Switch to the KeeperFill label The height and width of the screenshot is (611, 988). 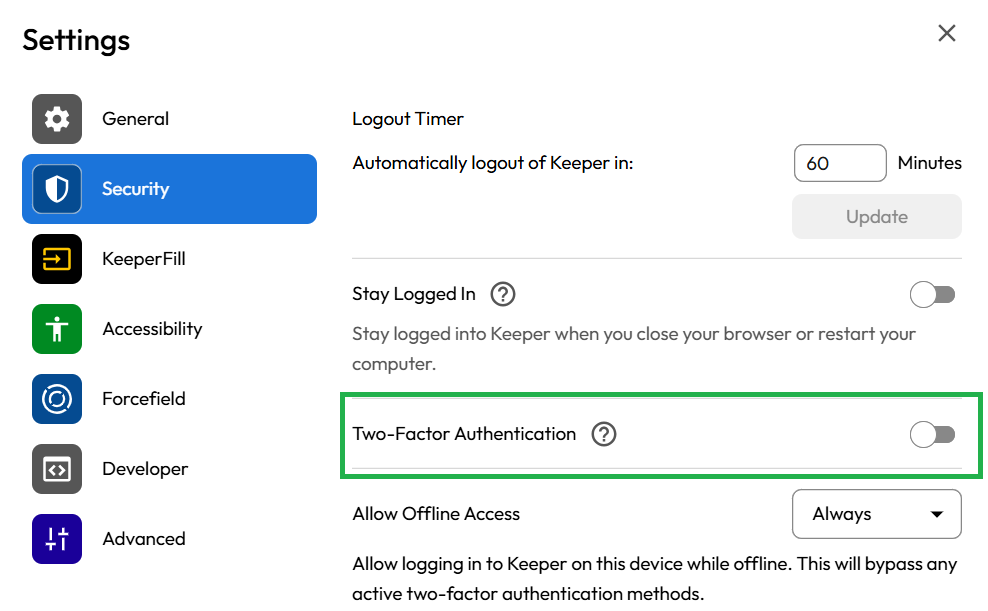point(144,259)
